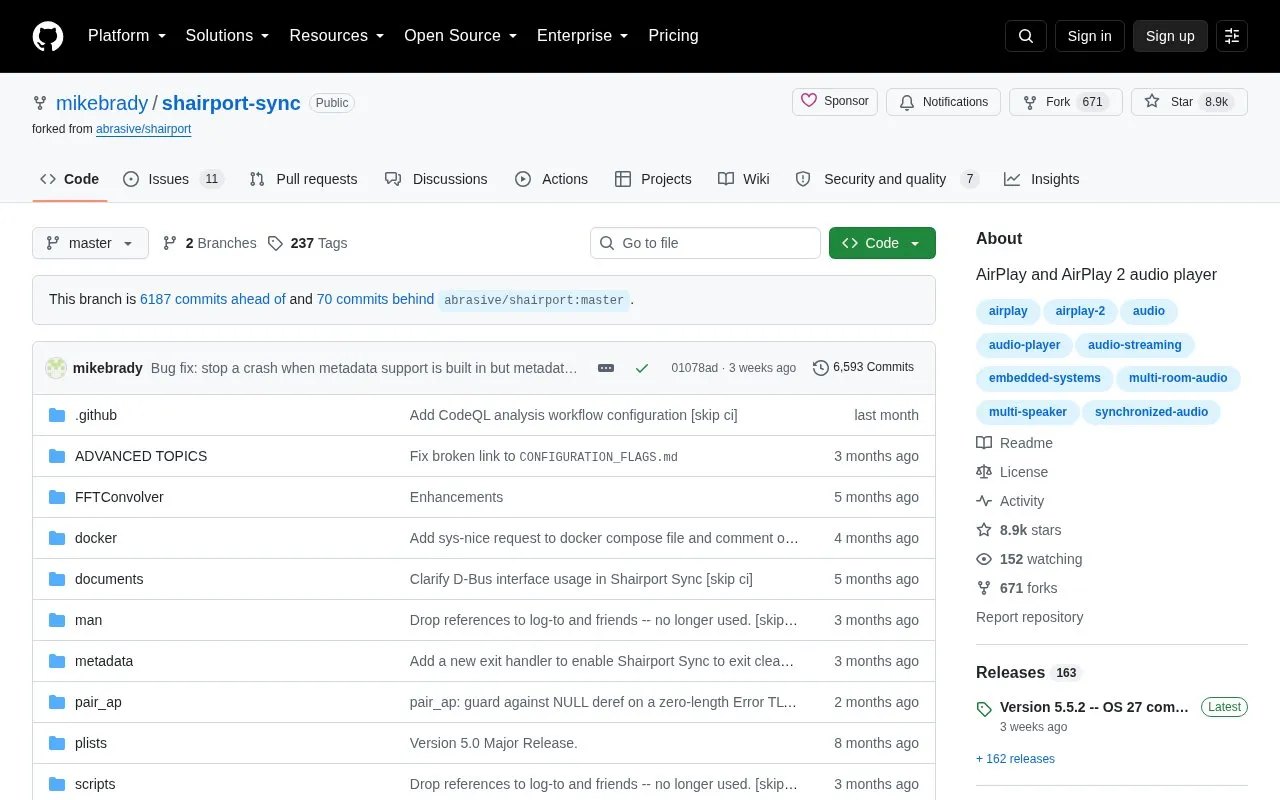Fork the repository using Fork button
Screen dimensions: 1280x800
1066,102
